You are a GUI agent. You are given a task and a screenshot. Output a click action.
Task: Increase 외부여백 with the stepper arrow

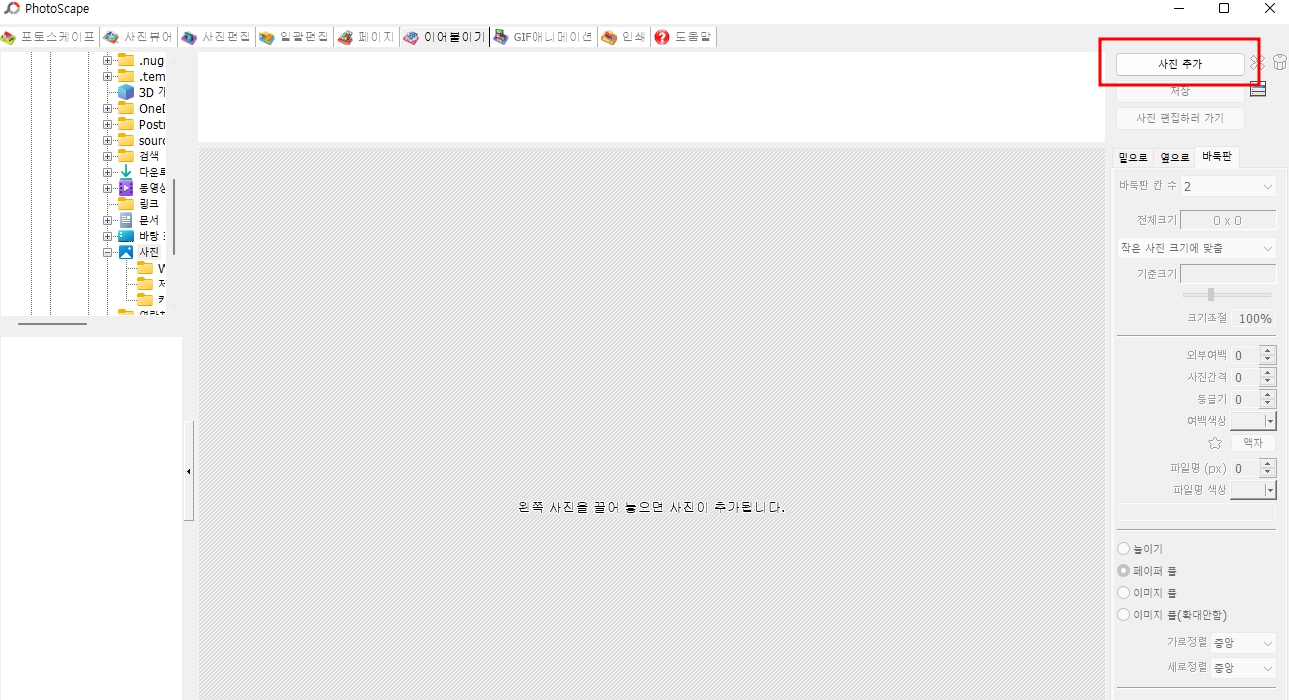(x=1267, y=350)
